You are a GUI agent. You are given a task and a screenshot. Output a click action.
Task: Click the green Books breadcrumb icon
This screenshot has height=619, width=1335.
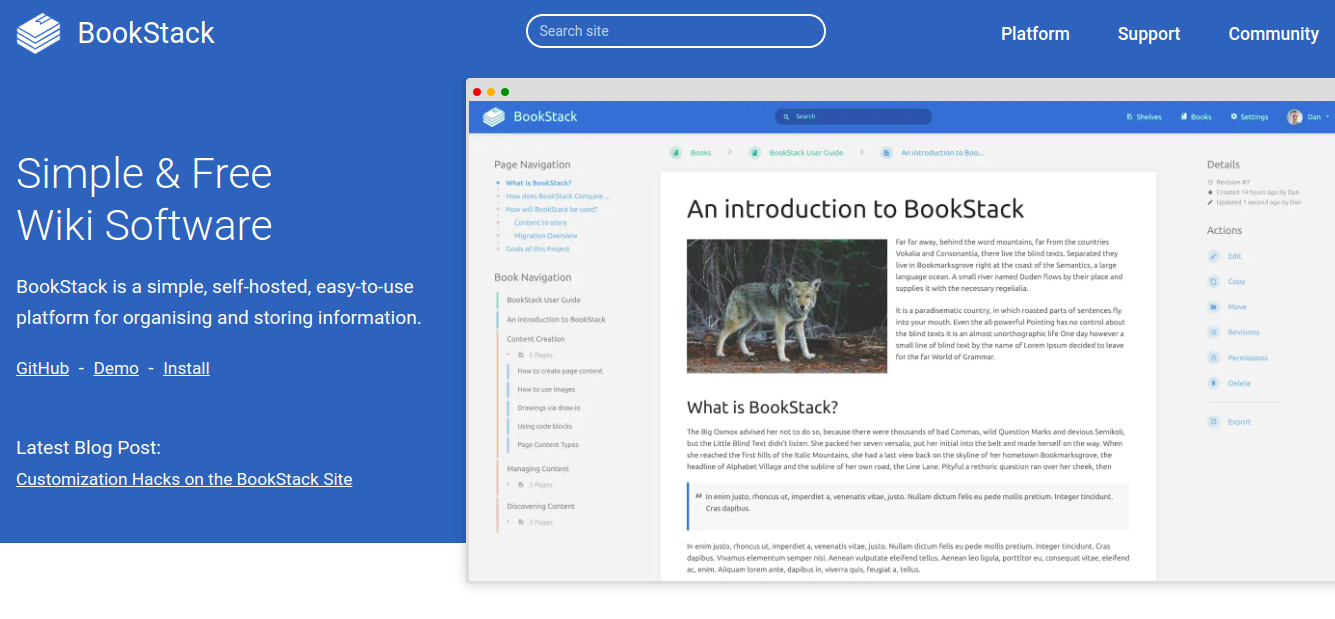676,153
